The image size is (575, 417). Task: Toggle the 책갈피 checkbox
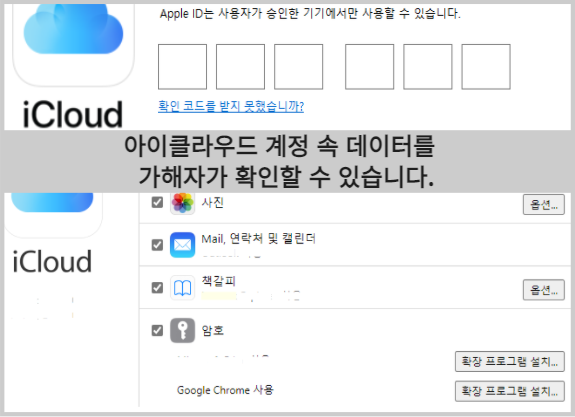157,288
